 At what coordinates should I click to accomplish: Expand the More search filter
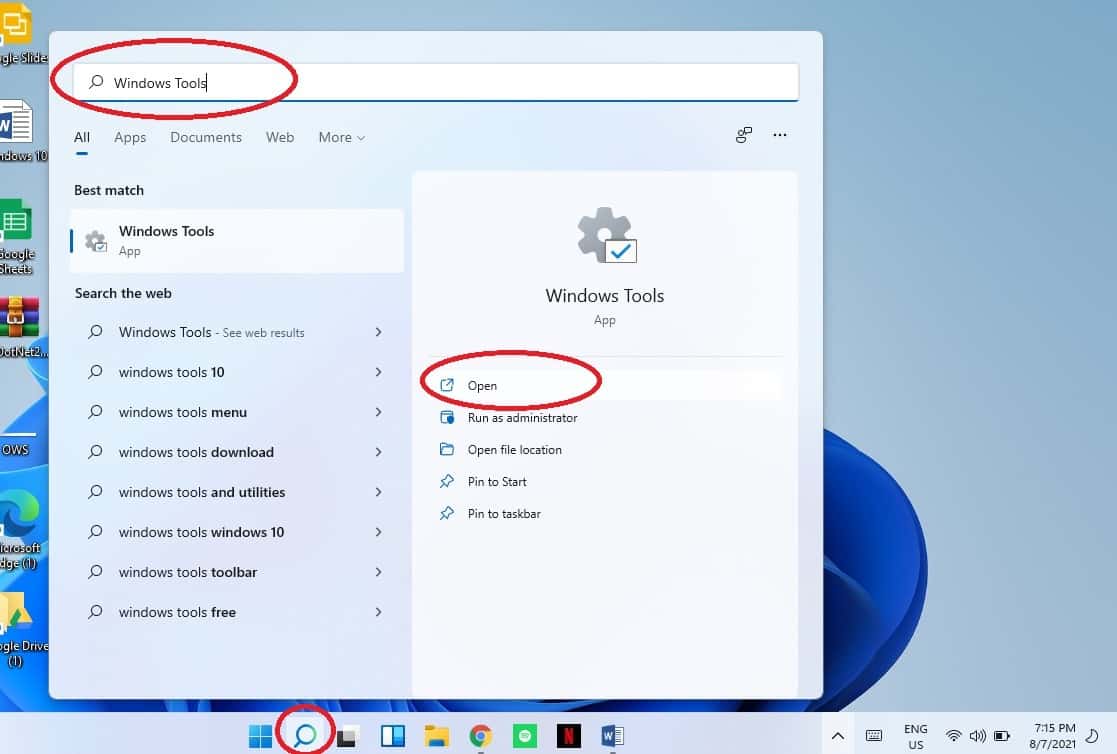(x=341, y=137)
